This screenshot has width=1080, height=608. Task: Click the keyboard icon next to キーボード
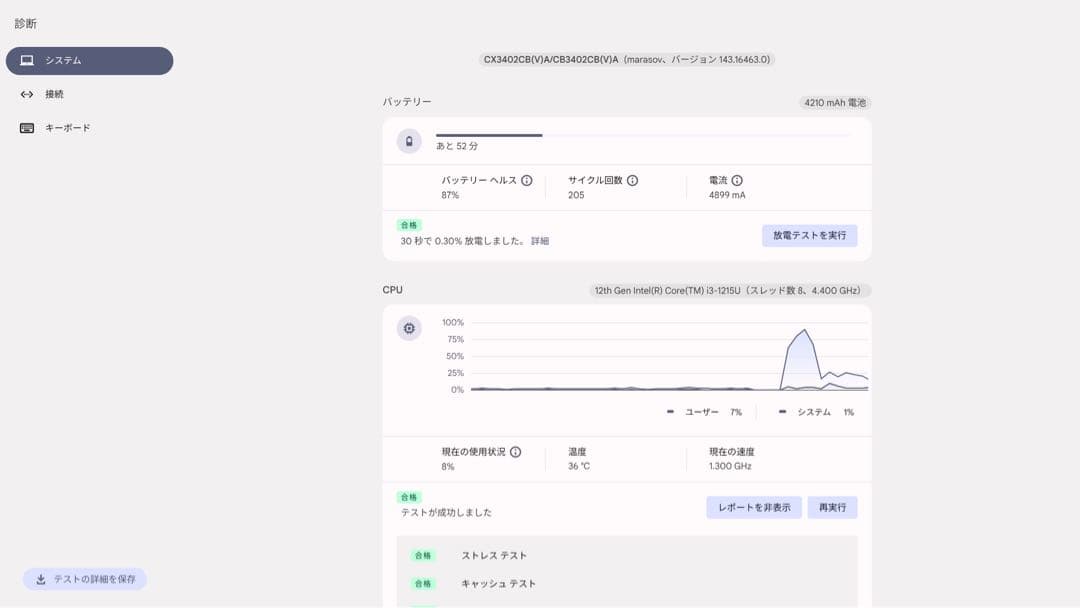27,127
